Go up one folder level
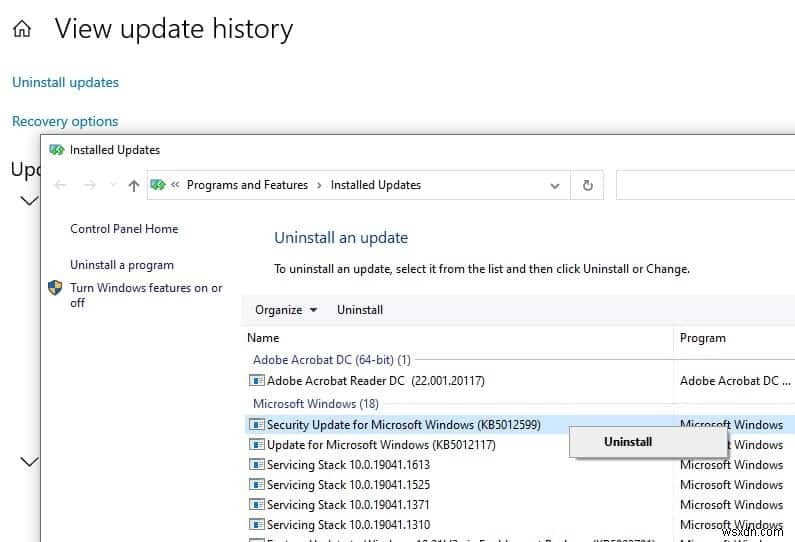 point(134,186)
